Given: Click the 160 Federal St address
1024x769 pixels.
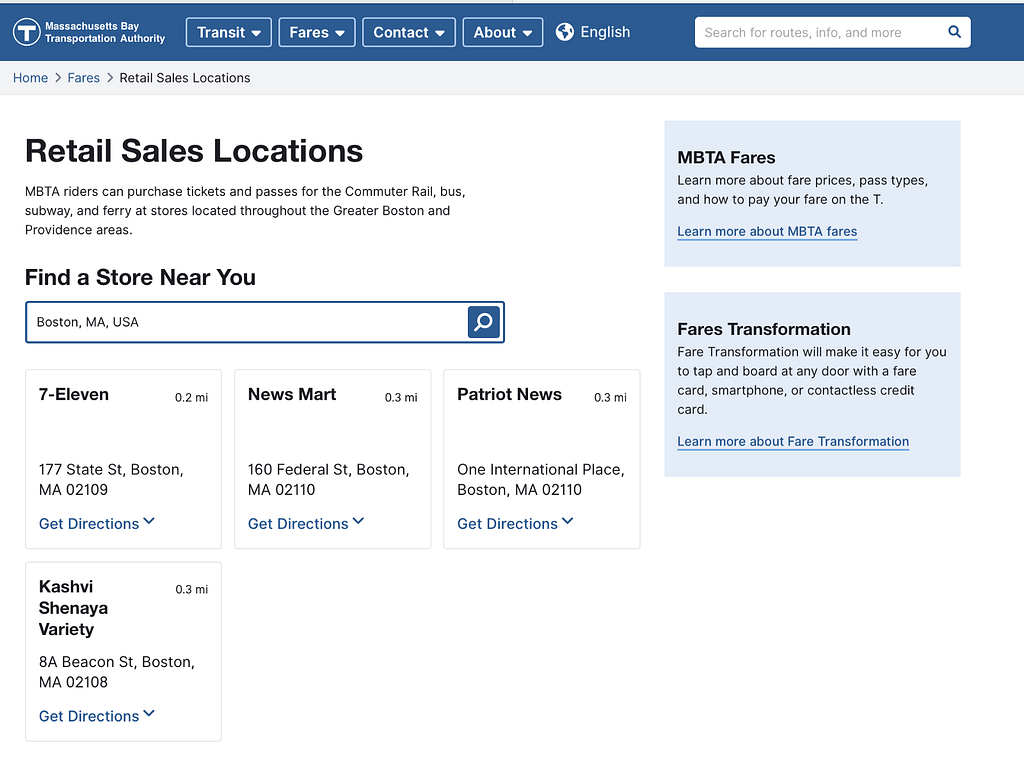Looking at the screenshot, I should pyautogui.click(x=328, y=479).
